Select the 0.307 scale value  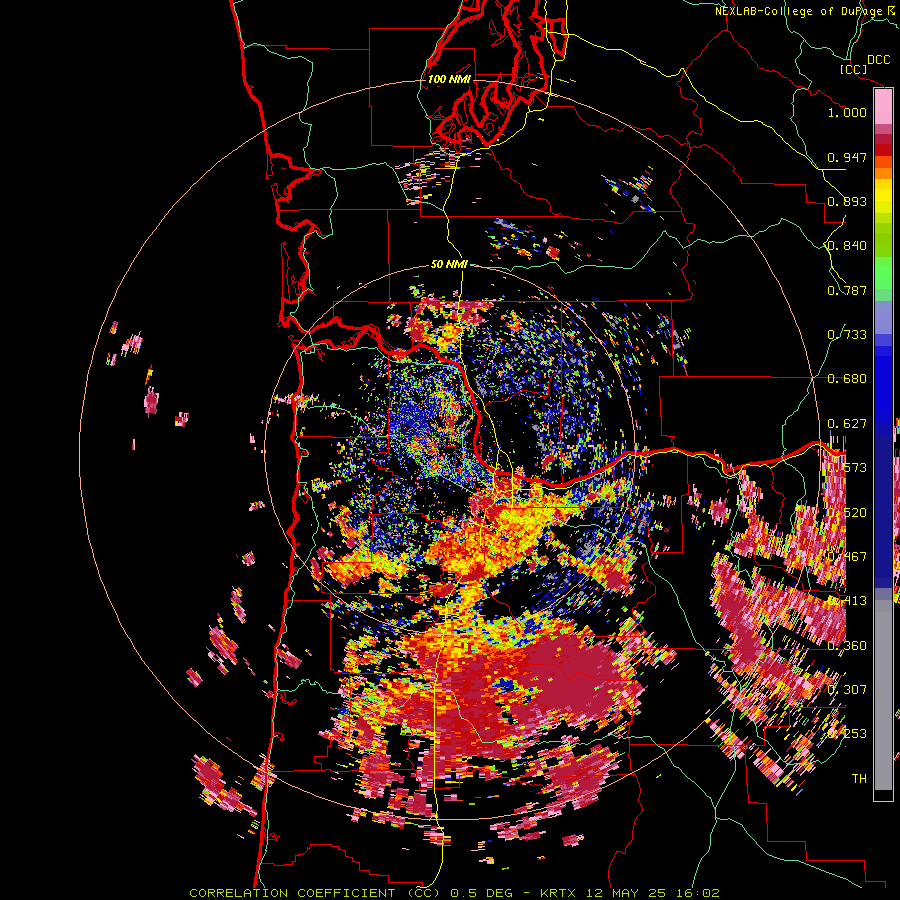(847, 690)
